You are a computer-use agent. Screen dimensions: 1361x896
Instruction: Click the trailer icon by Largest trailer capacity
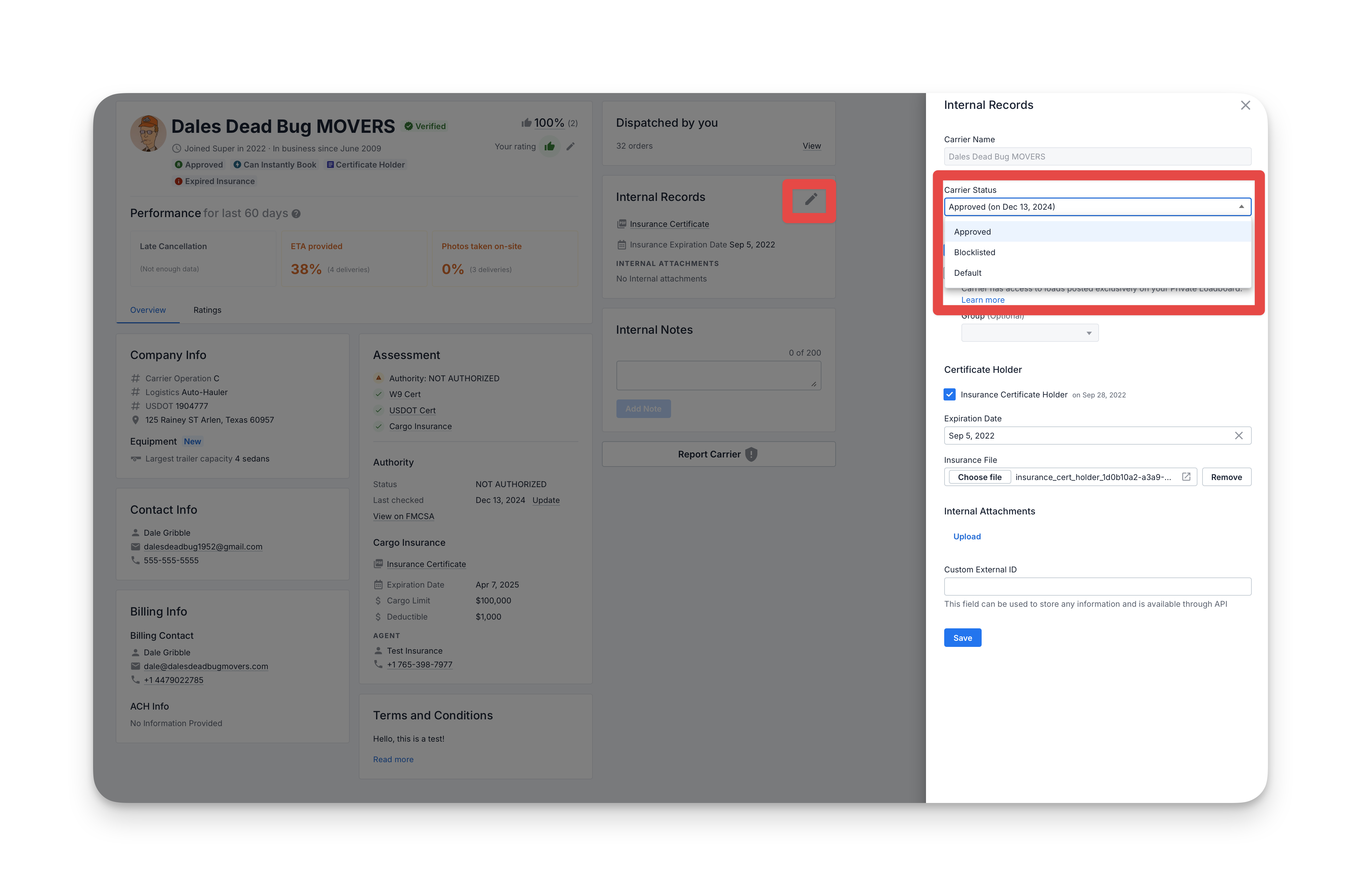136,458
